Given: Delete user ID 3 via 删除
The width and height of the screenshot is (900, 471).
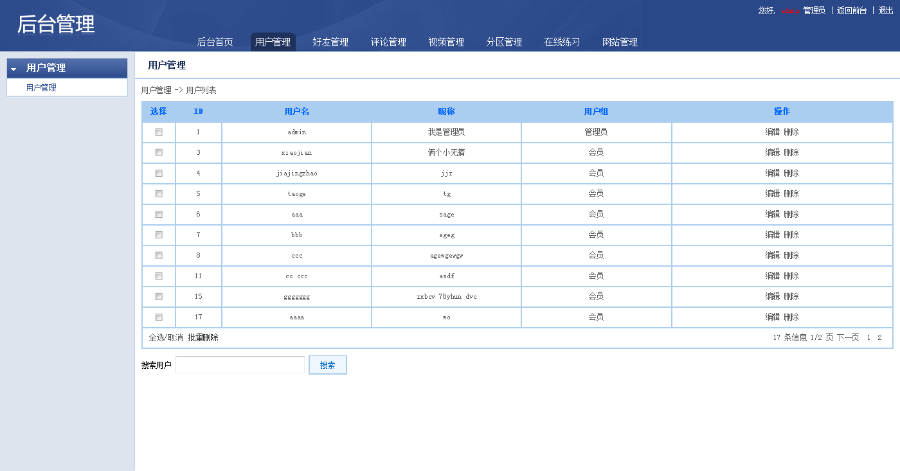Looking at the screenshot, I should pos(791,153).
